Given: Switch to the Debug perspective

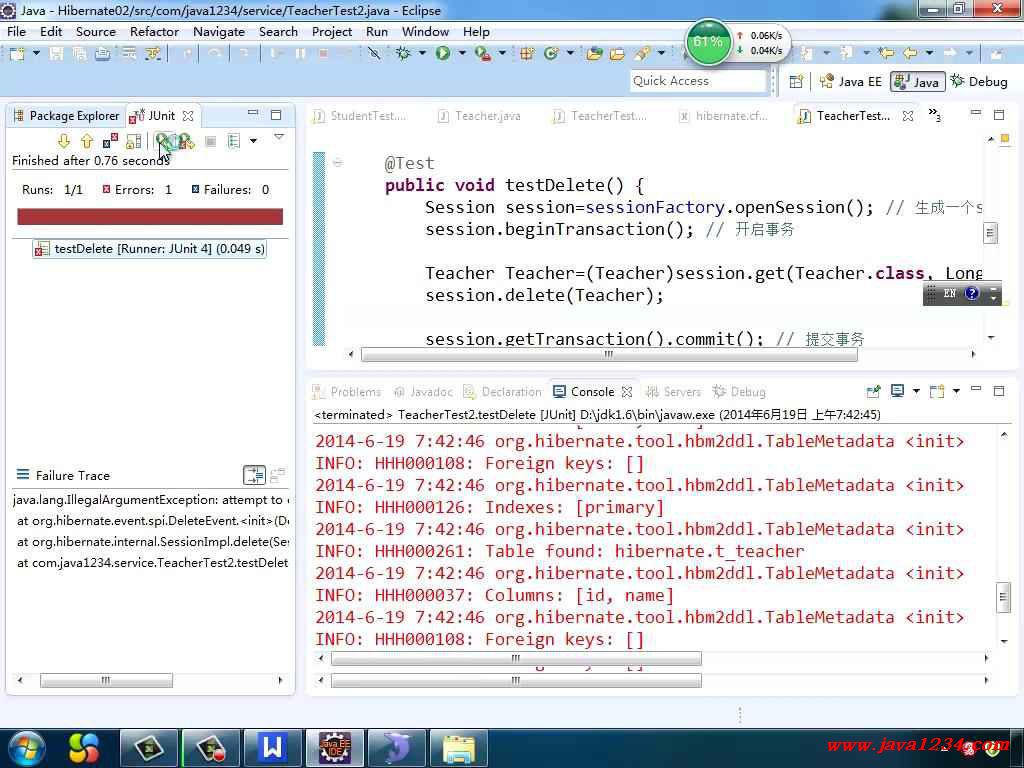Looking at the screenshot, I should [979, 82].
